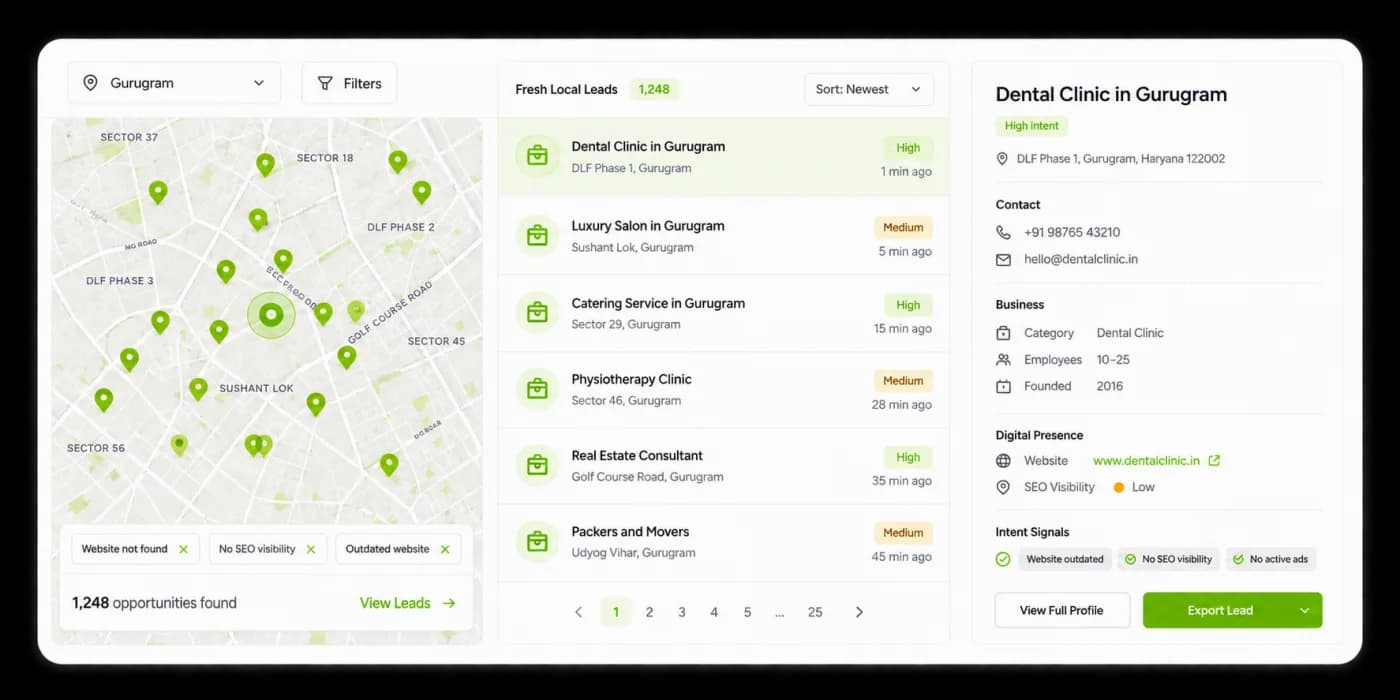Go to the next page arrow

point(859,612)
